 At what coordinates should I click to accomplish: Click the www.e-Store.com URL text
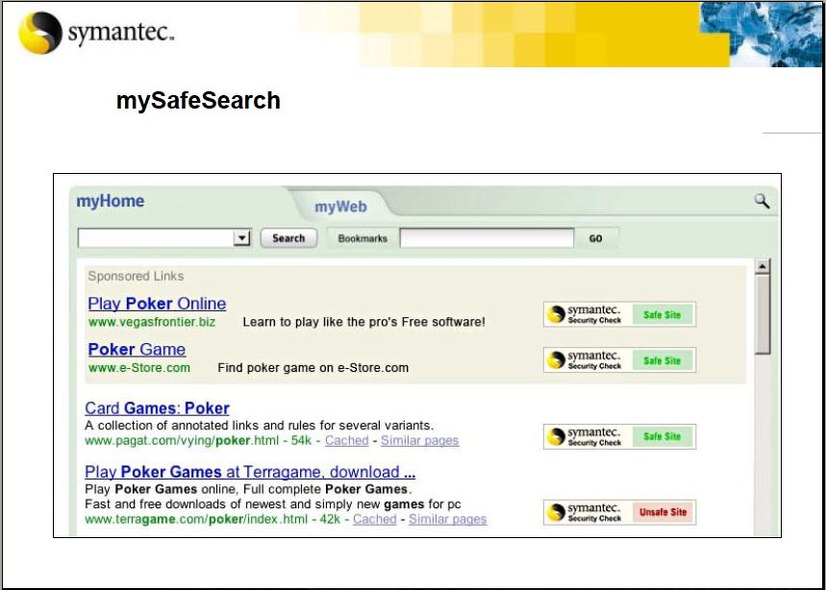139,368
